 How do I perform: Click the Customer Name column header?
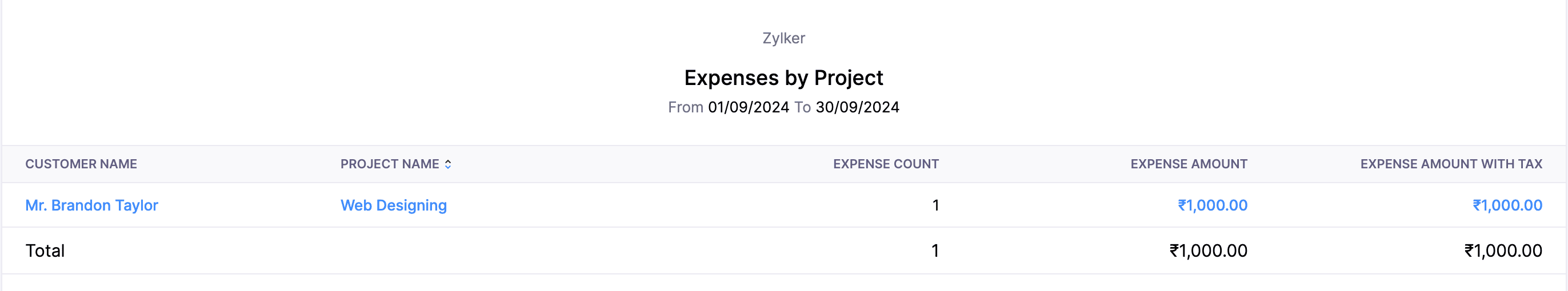click(x=81, y=164)
